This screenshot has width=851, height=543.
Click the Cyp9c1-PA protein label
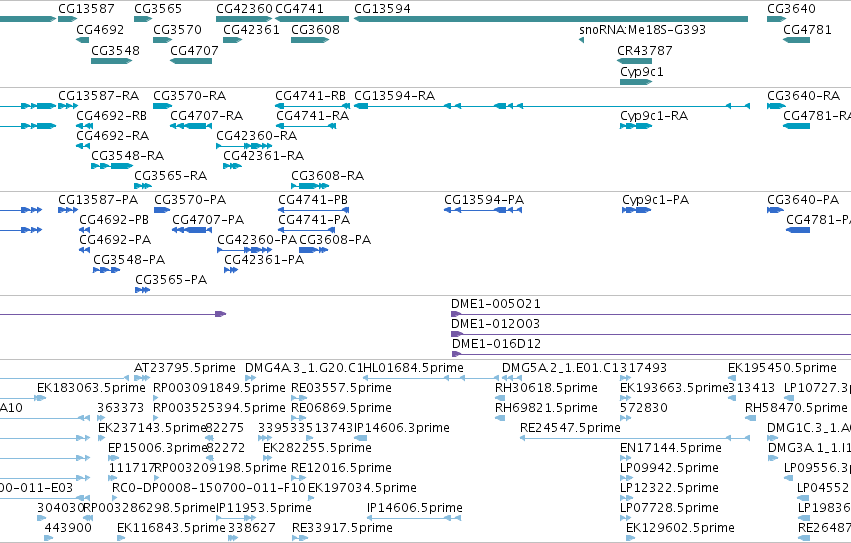coord(655,200)
